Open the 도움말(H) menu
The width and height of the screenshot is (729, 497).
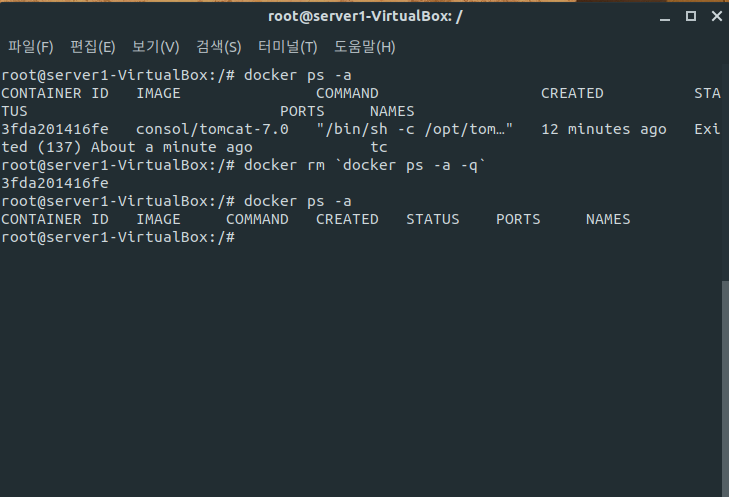[x=364, y=46]
